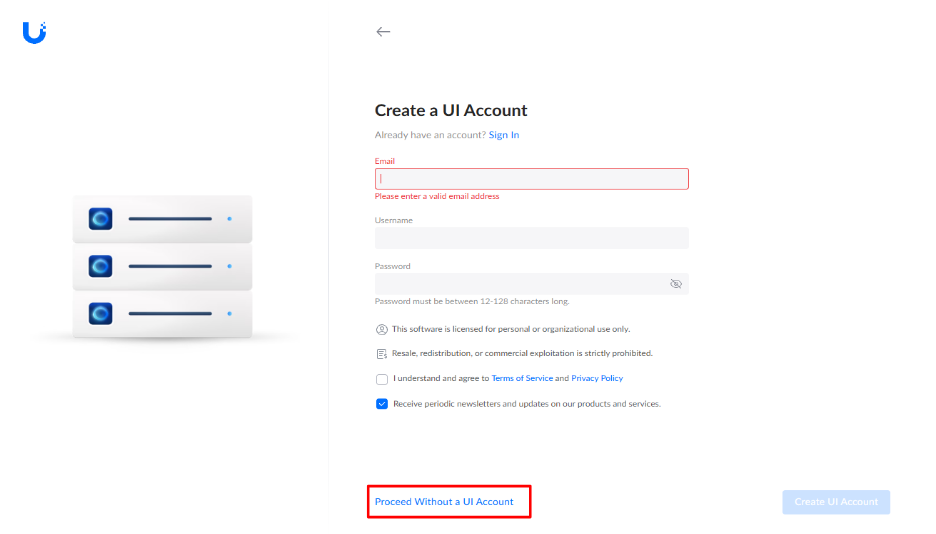This screenshot has width=936, height=534.
Task: Uncheck the periodic newsletters checkbox
Action: point(381,404)
